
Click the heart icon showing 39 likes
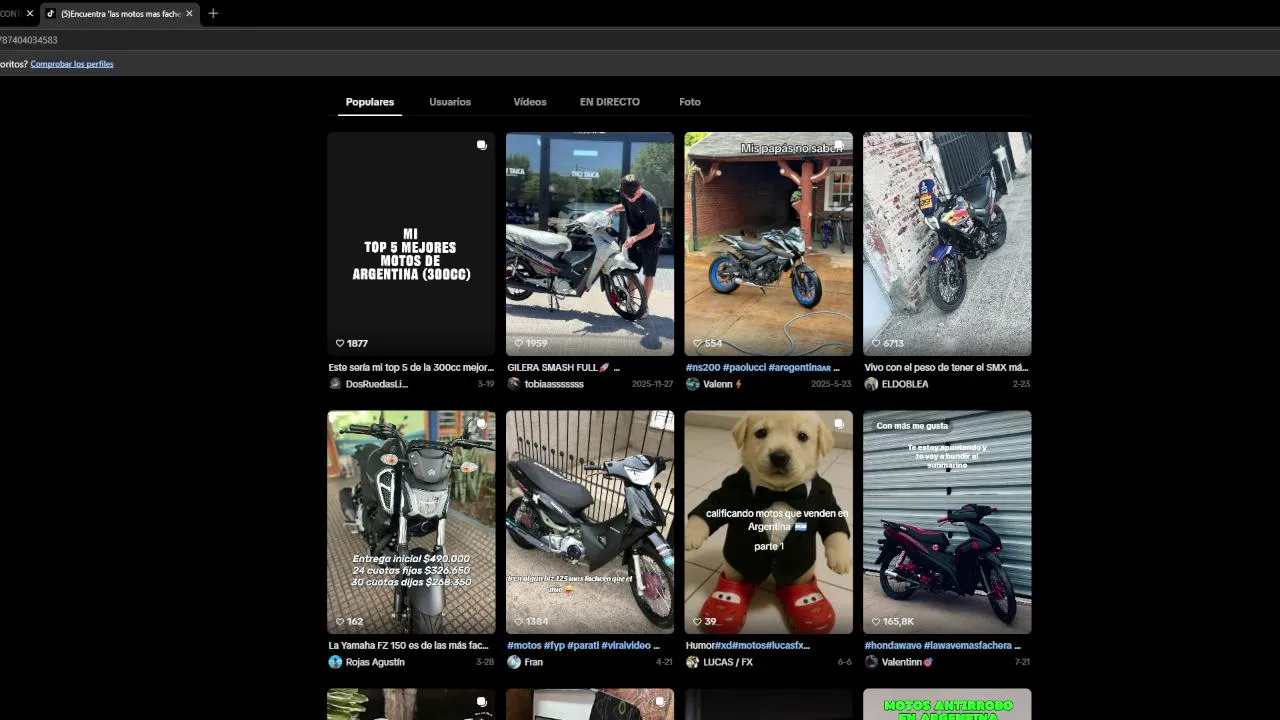[x=698, y=621]
